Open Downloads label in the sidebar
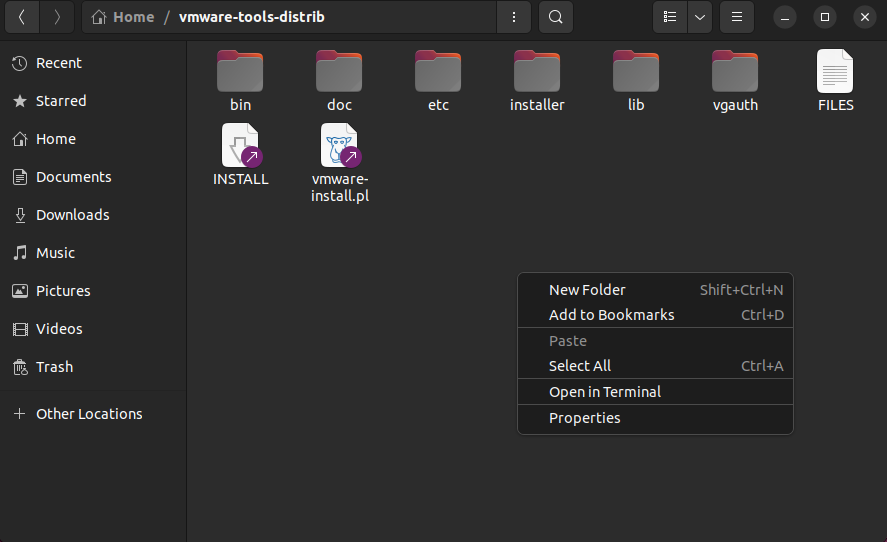This screenshot has height=542, width=887. pos(72,214)
